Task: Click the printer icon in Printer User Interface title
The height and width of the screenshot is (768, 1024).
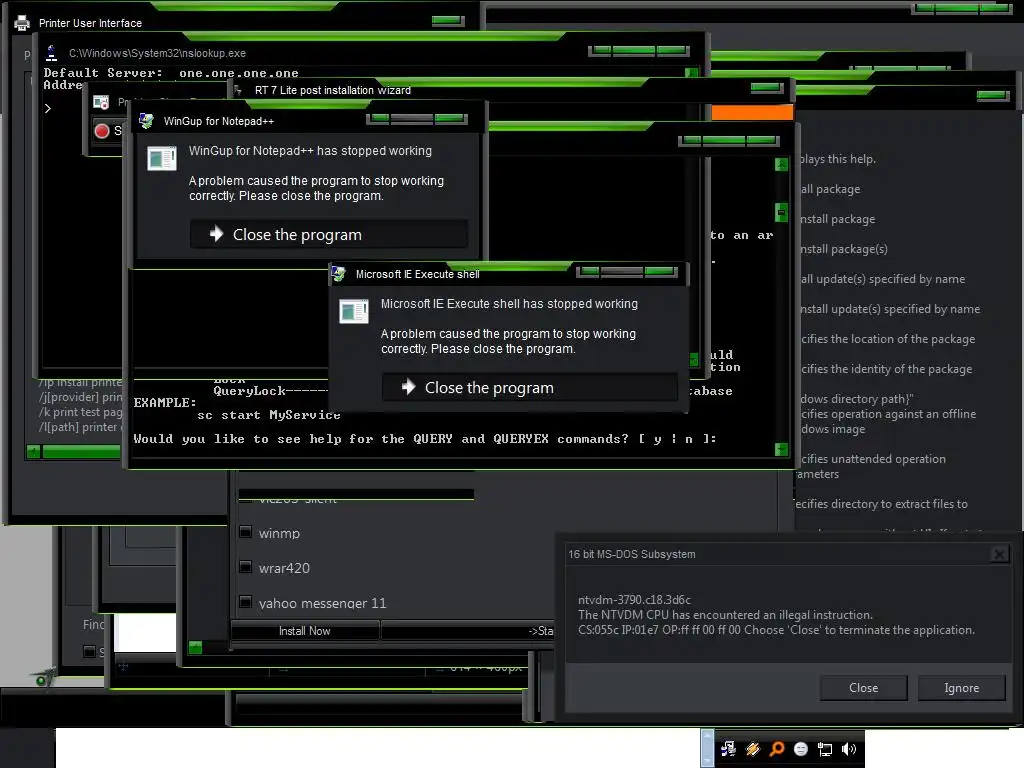Action: point(22,23)
